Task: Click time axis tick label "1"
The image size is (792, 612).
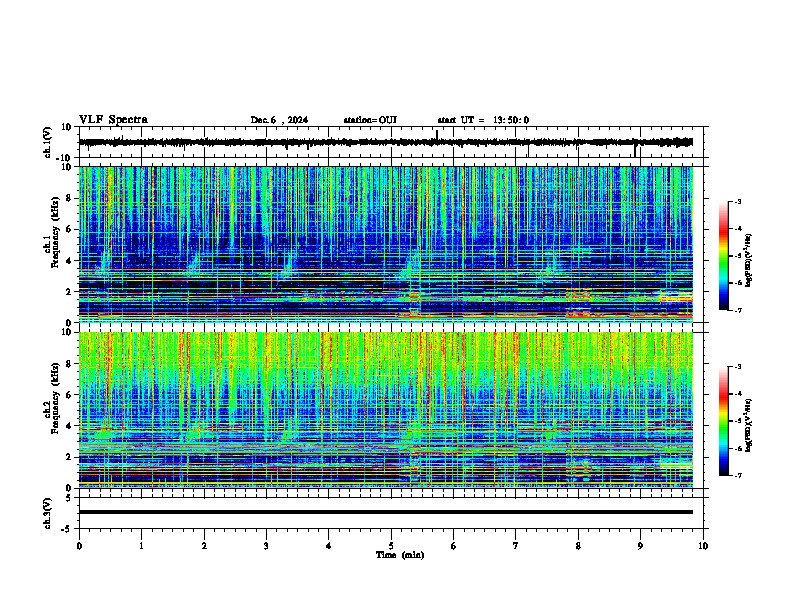Action: click(141, 546)
